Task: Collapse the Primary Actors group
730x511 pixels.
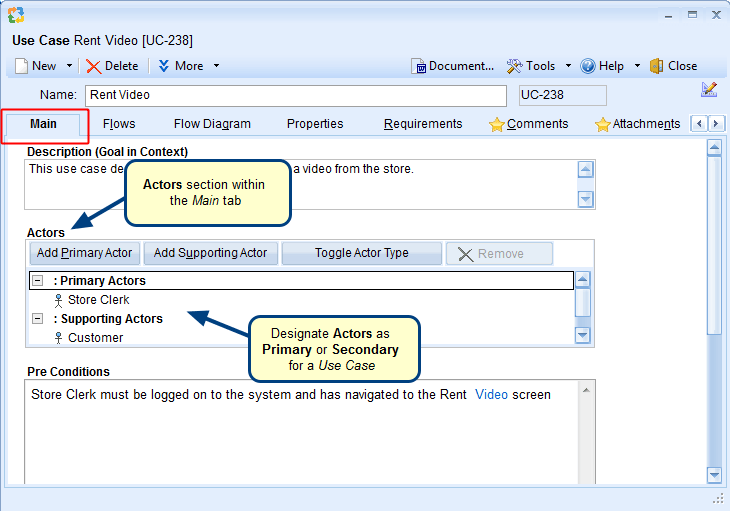Action: click(37, 281)
